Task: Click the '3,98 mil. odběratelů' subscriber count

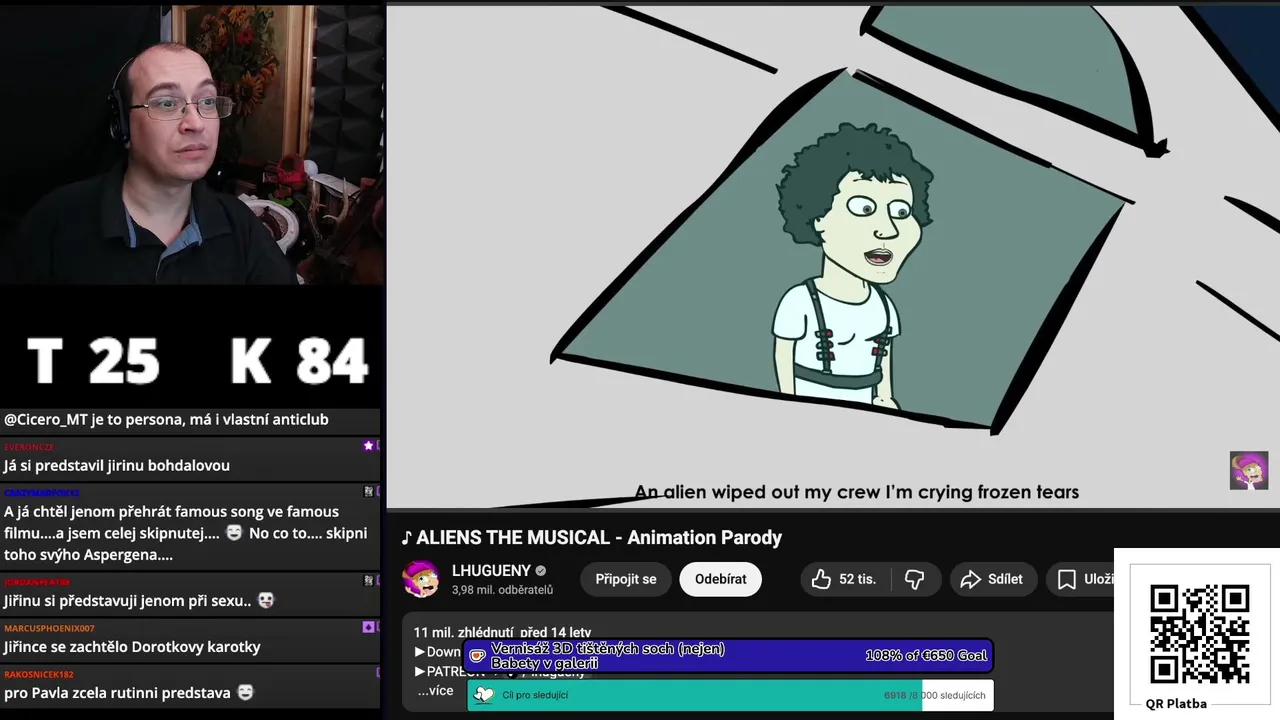Action: (x=502, y=590)
